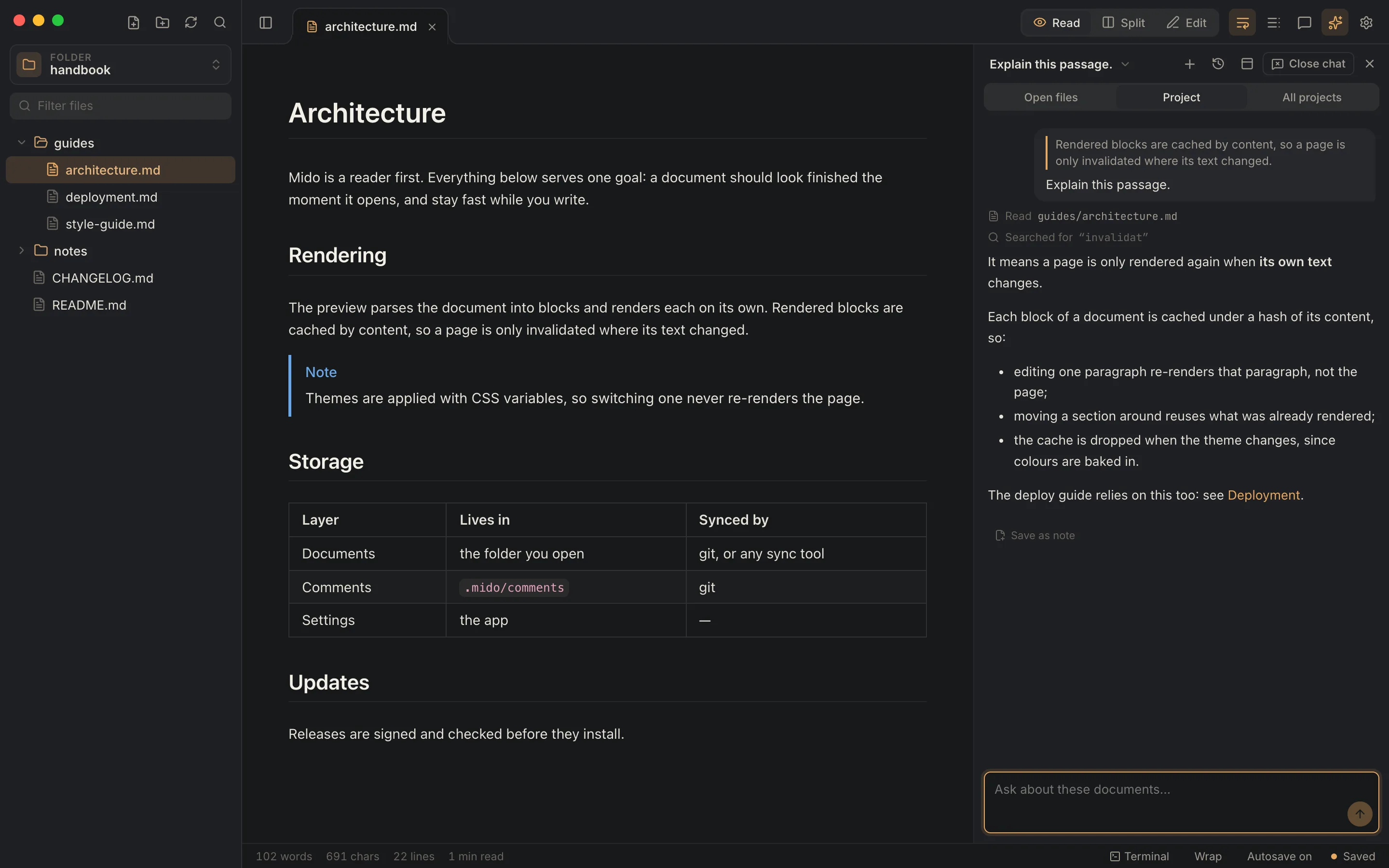Open style-guide.md in the file tree
1389x868 pixels.
pos(121,224)
